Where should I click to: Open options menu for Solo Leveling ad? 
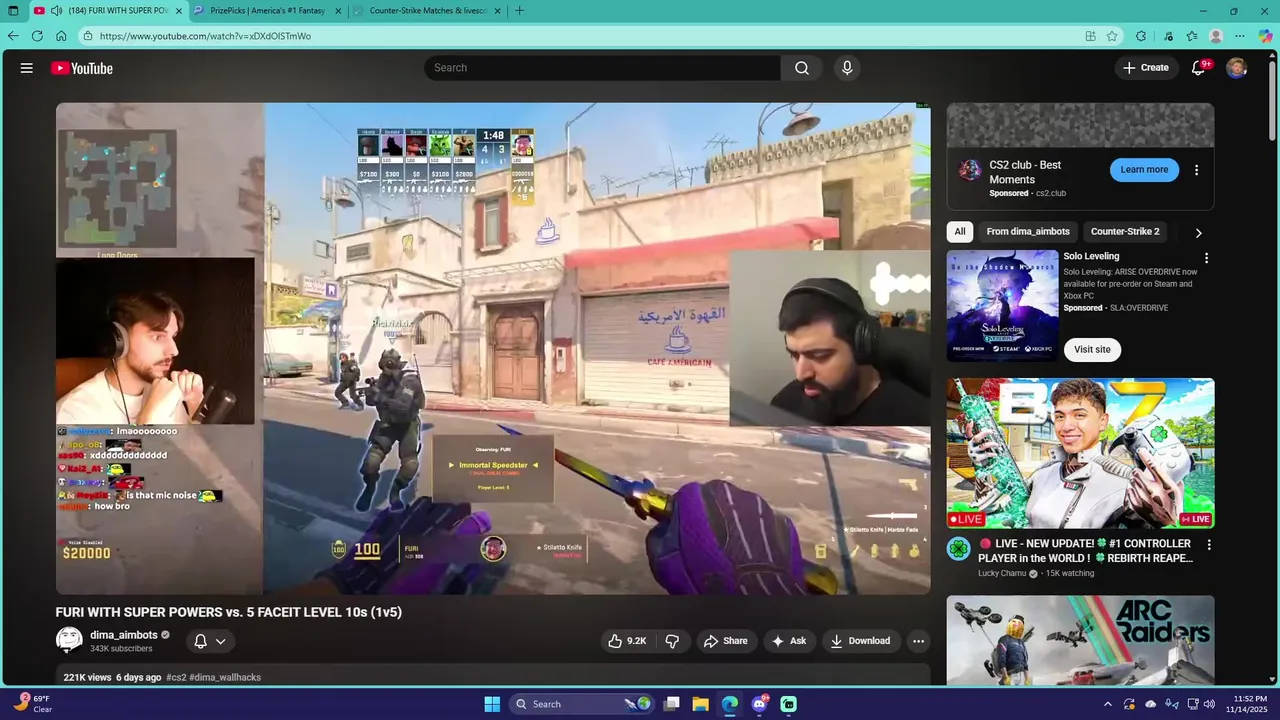click(x=1206, y=258)
